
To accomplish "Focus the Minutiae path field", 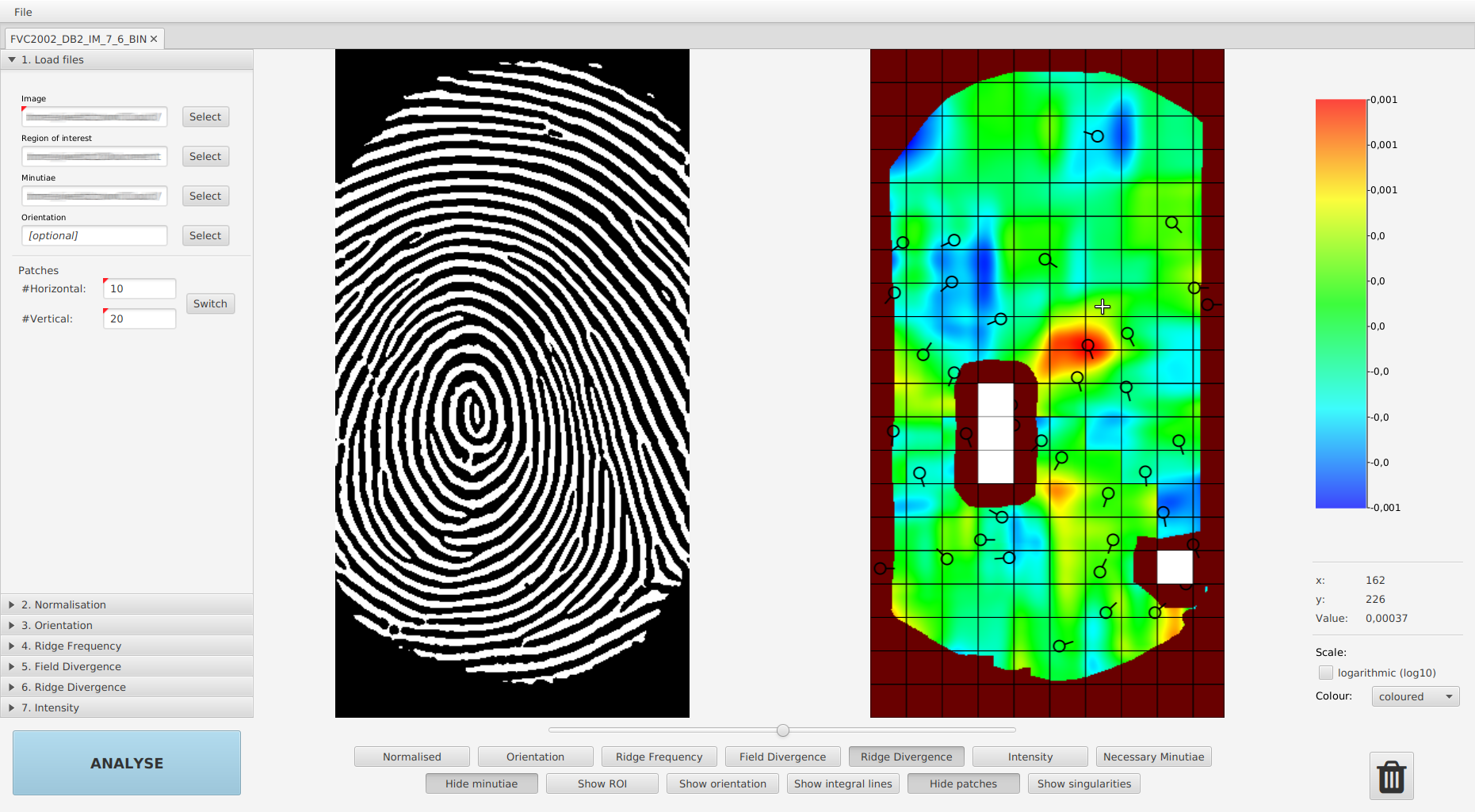I will pyautogui.click(x=94, y=196).
